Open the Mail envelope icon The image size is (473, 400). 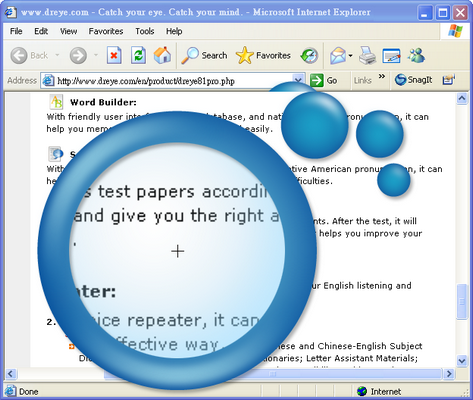338,55
